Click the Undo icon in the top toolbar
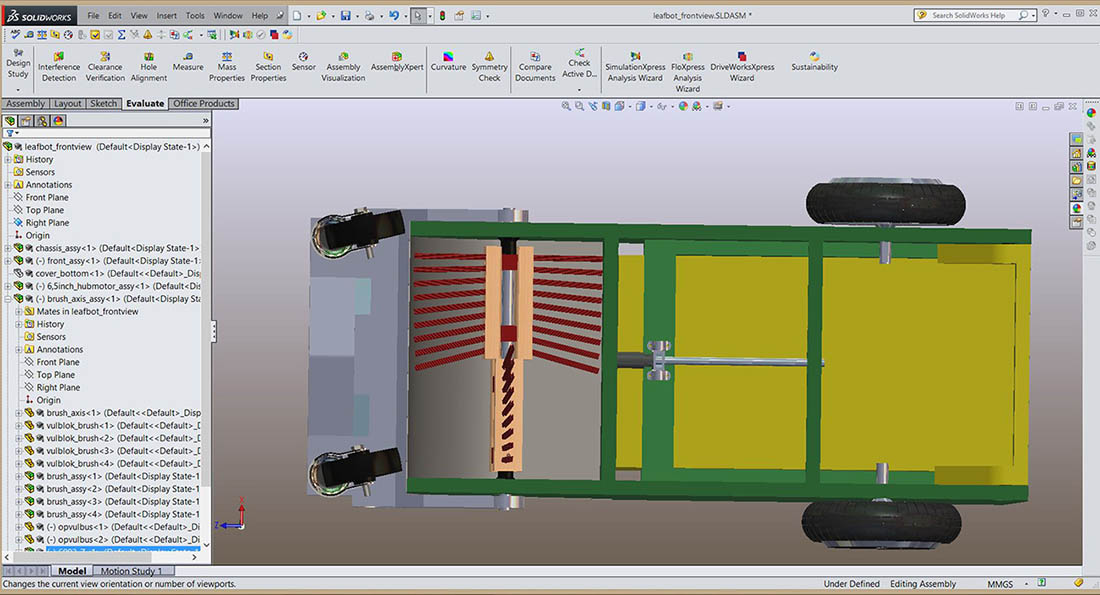Viewport: 1100px width, 595px height. click(x=394, y=15)
